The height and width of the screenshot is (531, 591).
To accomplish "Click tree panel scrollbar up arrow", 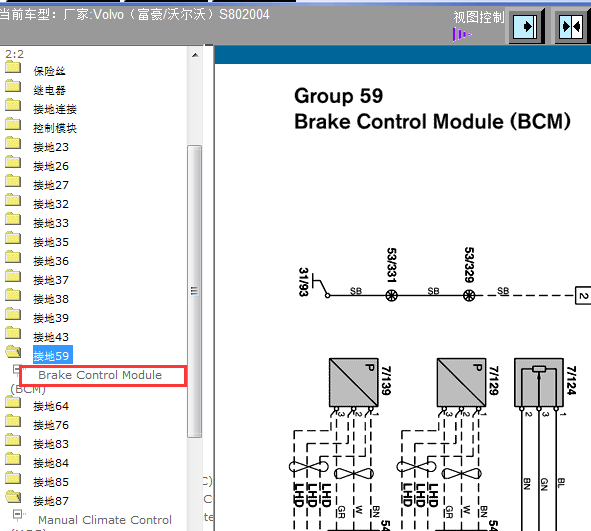I will 195,55.
